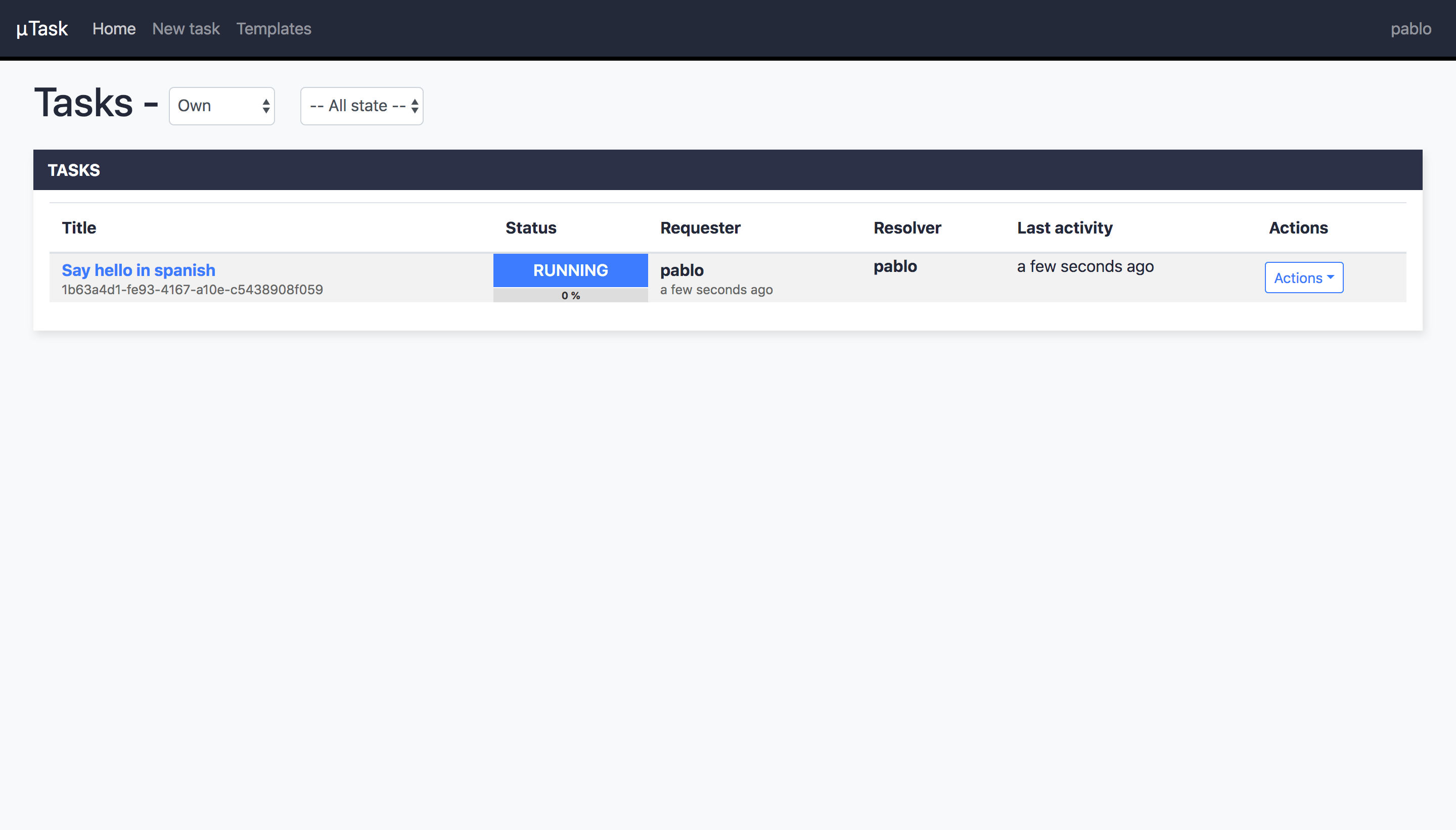
Task: Click the Status column header
Action: point(531,227)
